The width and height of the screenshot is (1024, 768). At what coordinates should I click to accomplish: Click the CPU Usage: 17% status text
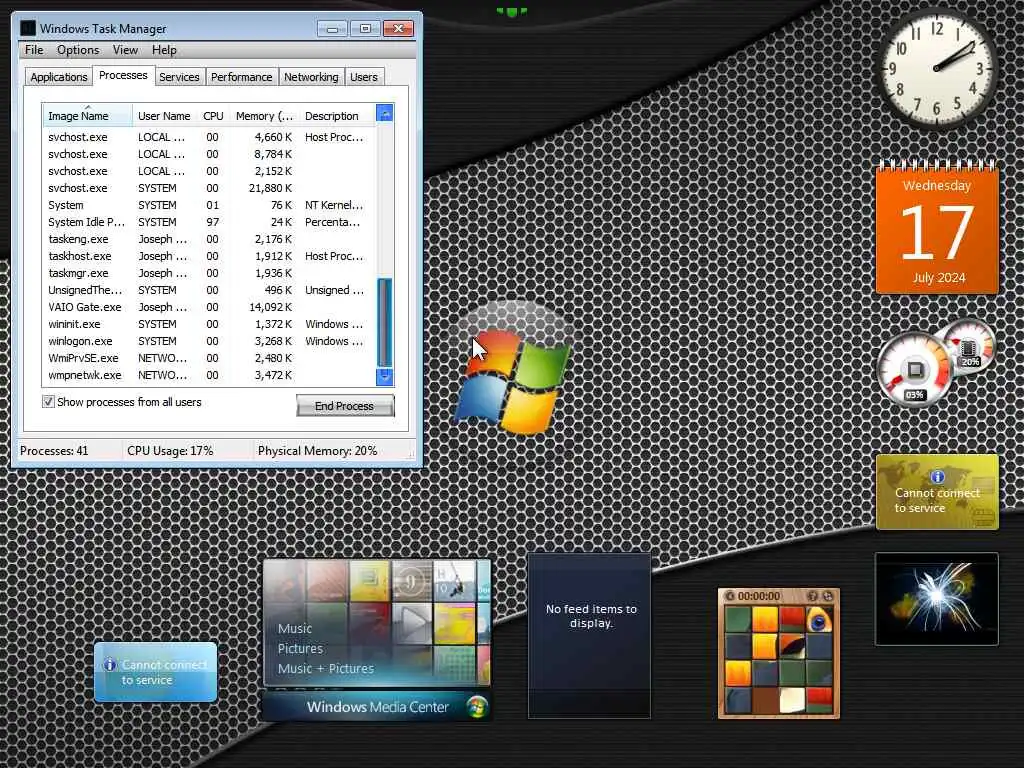click(170, 451)
